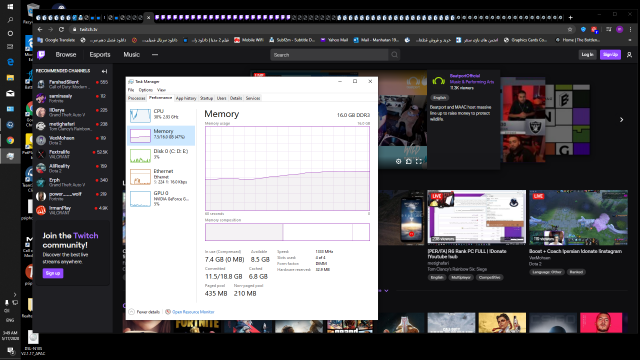The image size is (640, 360).
Task: Open the Yahoo Mail bookmark
Action: [334, 40]
